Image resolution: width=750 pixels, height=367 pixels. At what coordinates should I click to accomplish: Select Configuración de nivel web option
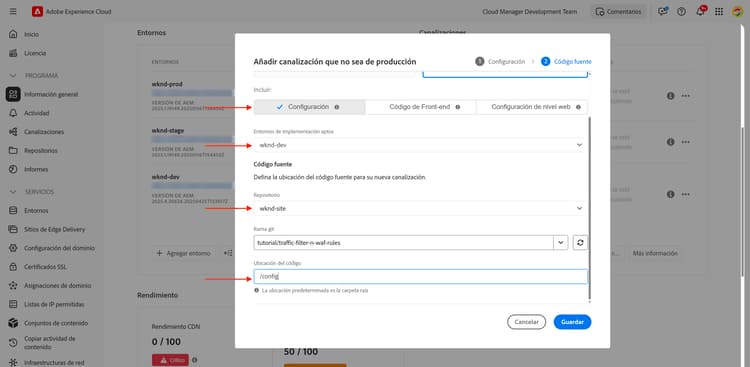click(x=532, y=107)
